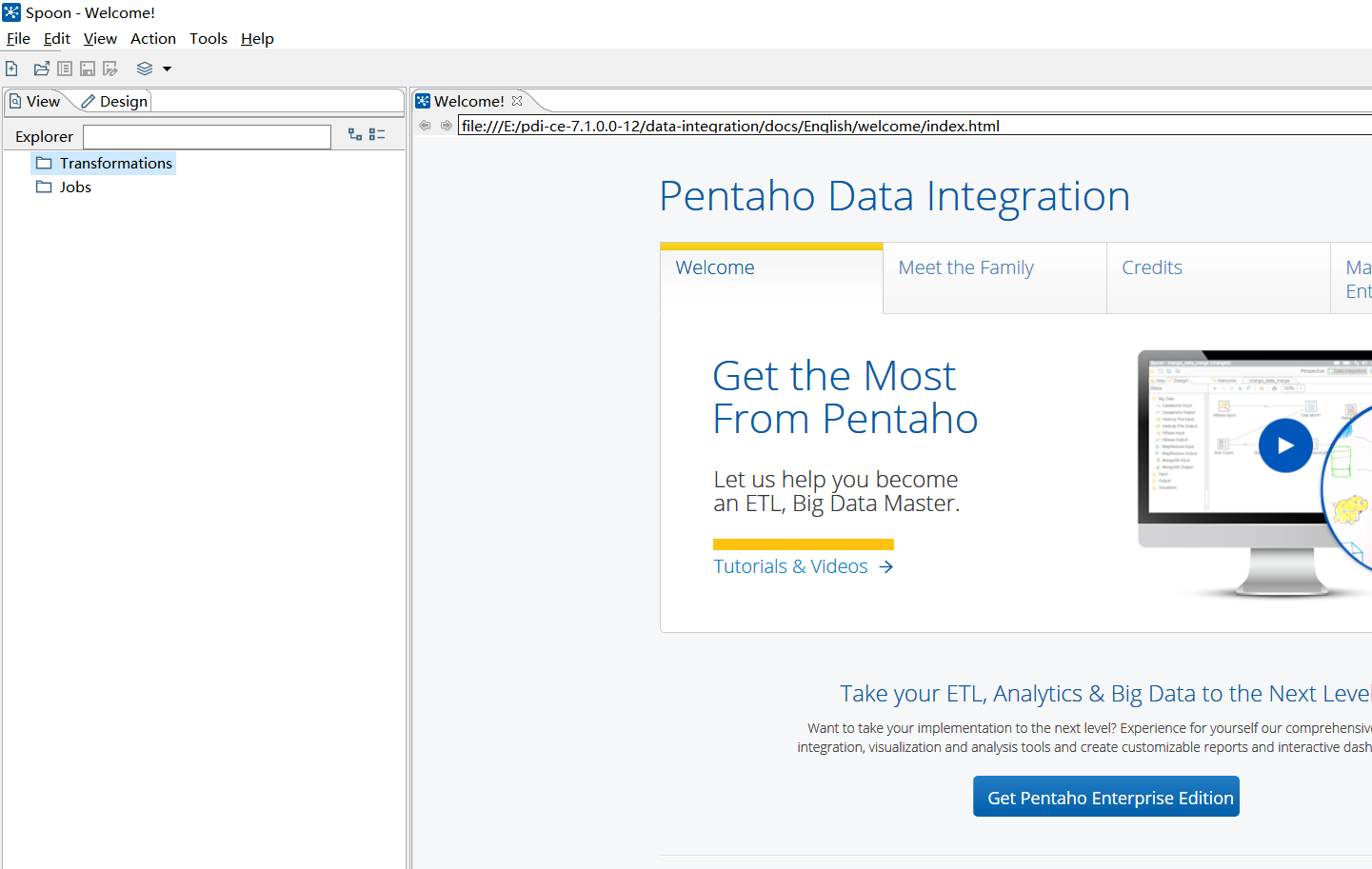This screenshot has height=869, width=1372.
Task: Create a new file using the toolbar icon
Action: point(11,68)
